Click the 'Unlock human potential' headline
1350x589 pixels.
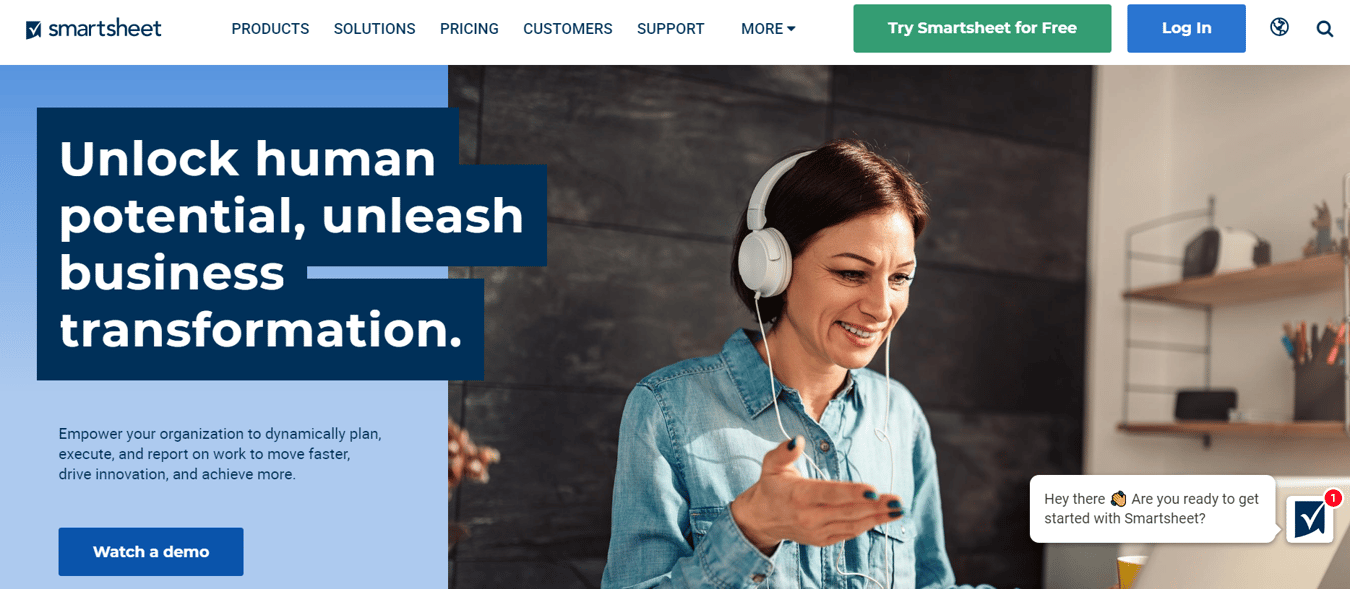[290, 244]
